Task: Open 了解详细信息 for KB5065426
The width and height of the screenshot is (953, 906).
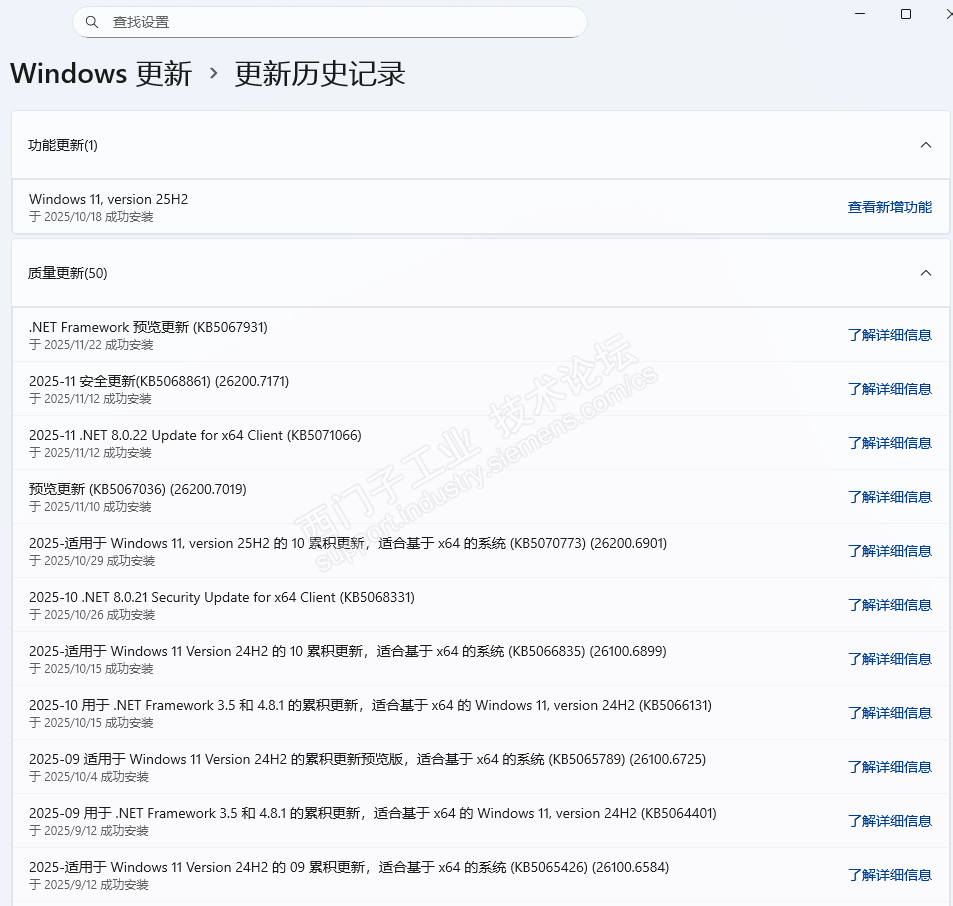Action: (x=890, y=875)
